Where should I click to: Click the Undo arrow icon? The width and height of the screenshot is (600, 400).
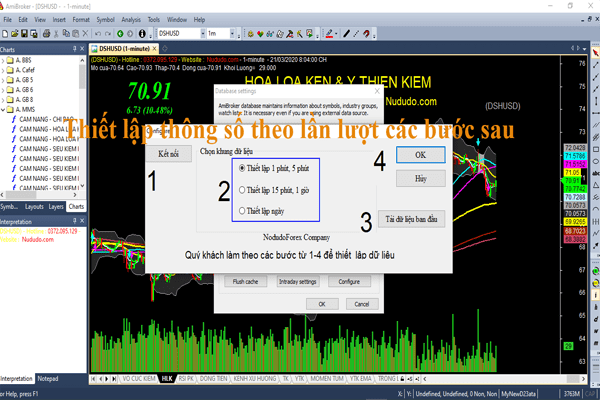98,34
